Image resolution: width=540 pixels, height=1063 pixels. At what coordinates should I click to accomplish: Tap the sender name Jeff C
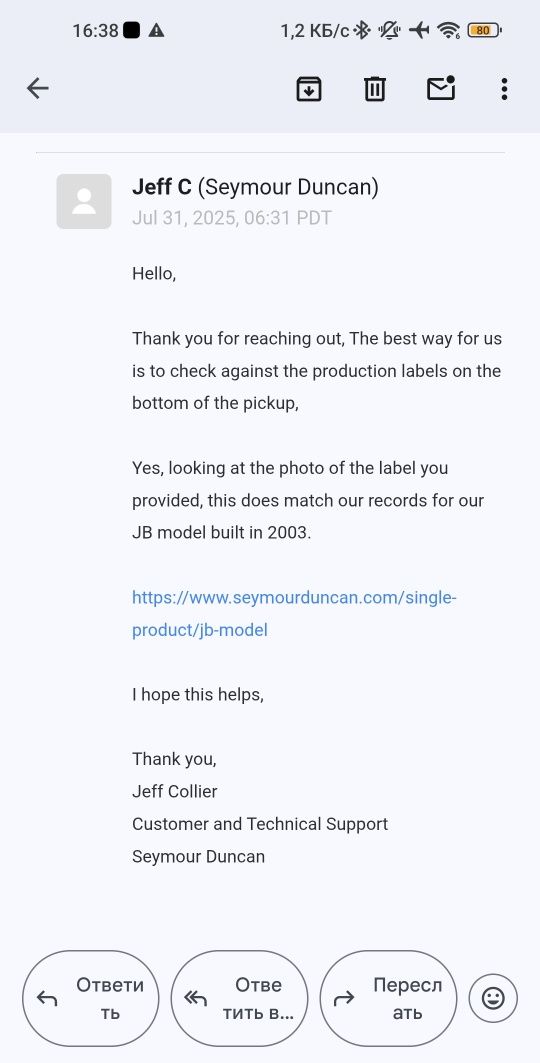[x=162, y=186]
